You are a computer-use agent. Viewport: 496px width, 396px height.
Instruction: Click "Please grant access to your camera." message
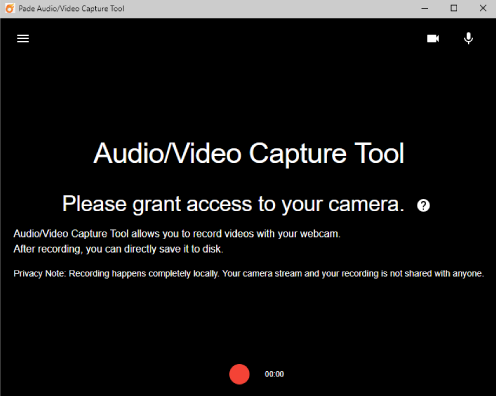(233, 204)
